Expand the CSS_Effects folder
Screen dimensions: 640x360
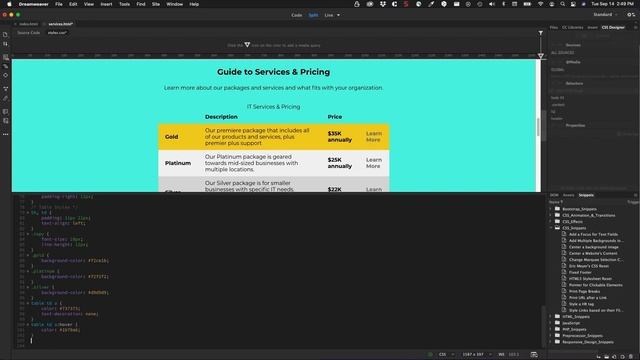tap(551, 222)
